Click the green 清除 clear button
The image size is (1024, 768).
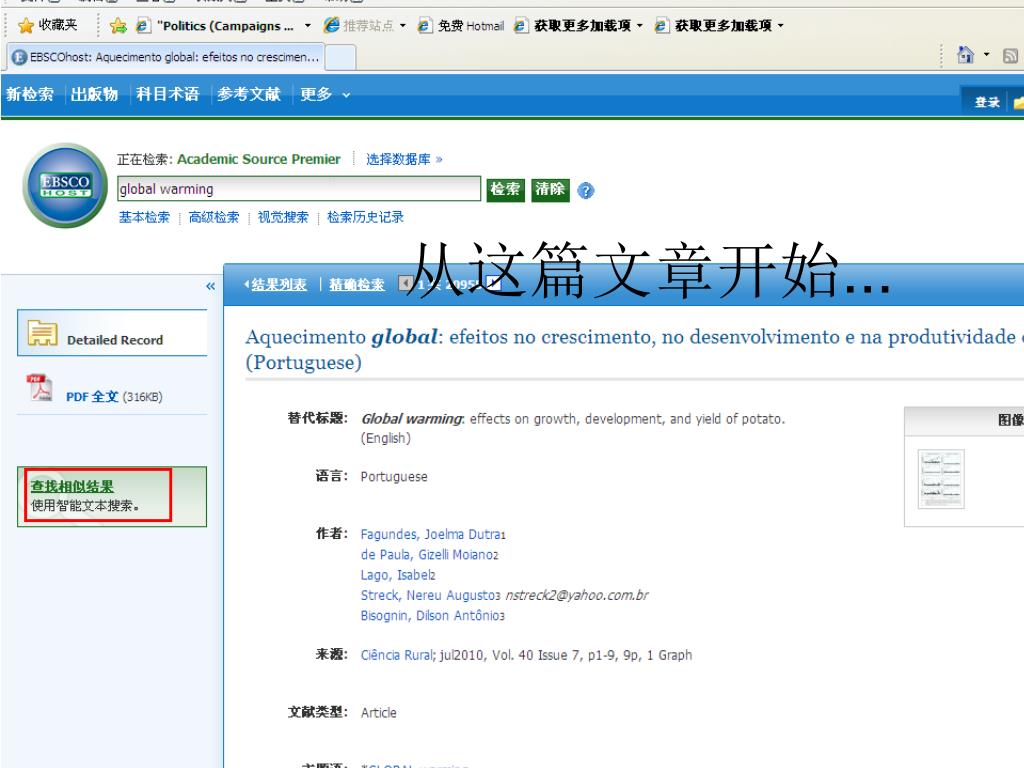click(550, 189)
